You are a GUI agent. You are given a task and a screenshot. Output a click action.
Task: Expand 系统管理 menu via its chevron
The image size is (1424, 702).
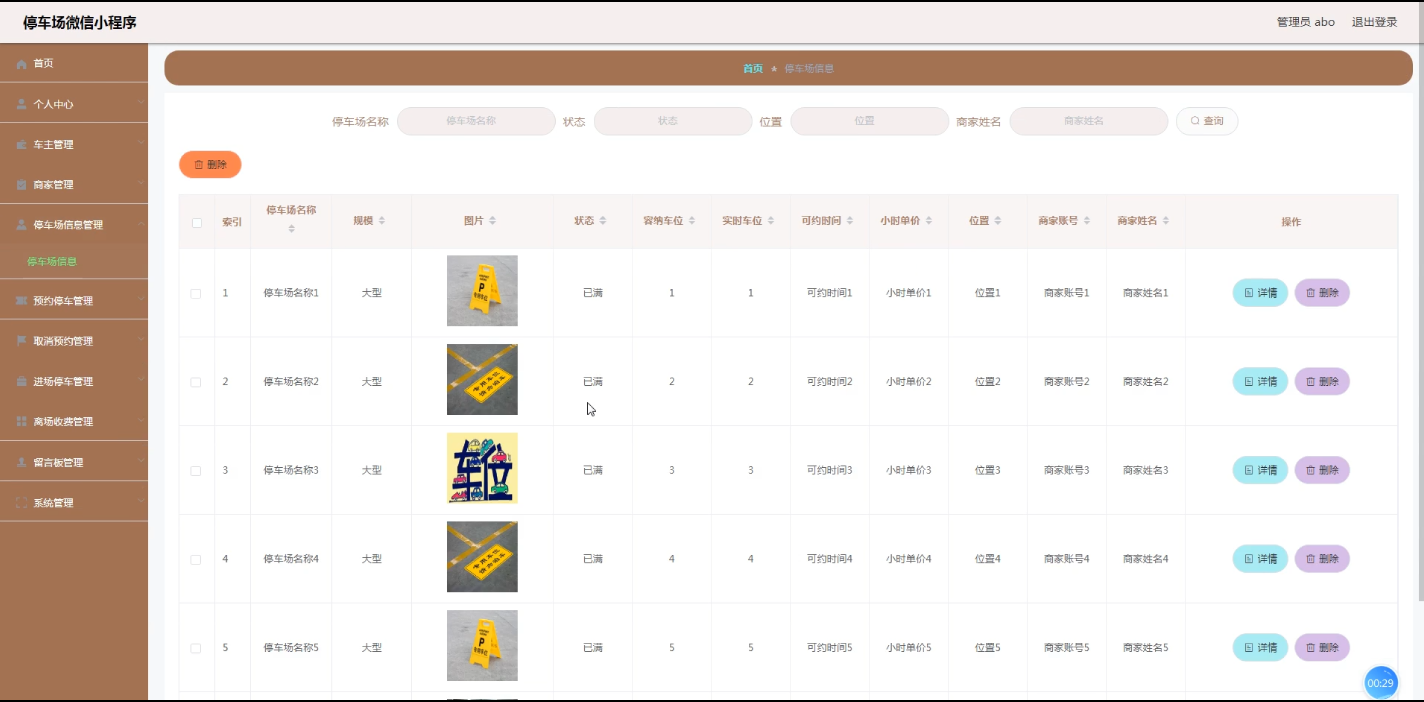[x=141, y=502]
